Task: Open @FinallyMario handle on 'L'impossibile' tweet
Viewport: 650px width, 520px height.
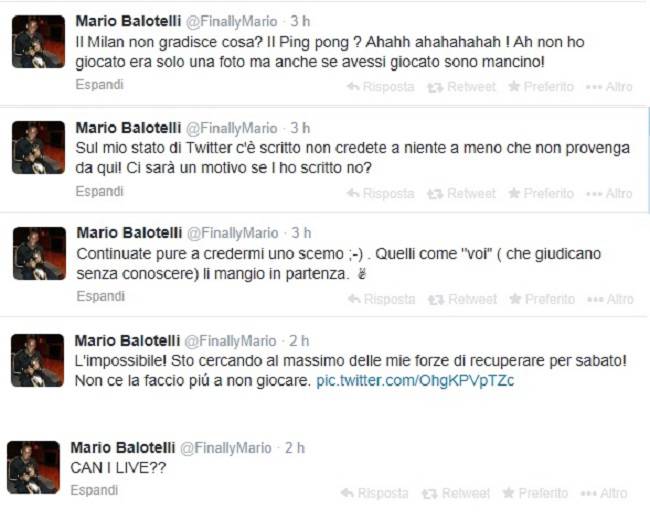Action: [232, 340]
